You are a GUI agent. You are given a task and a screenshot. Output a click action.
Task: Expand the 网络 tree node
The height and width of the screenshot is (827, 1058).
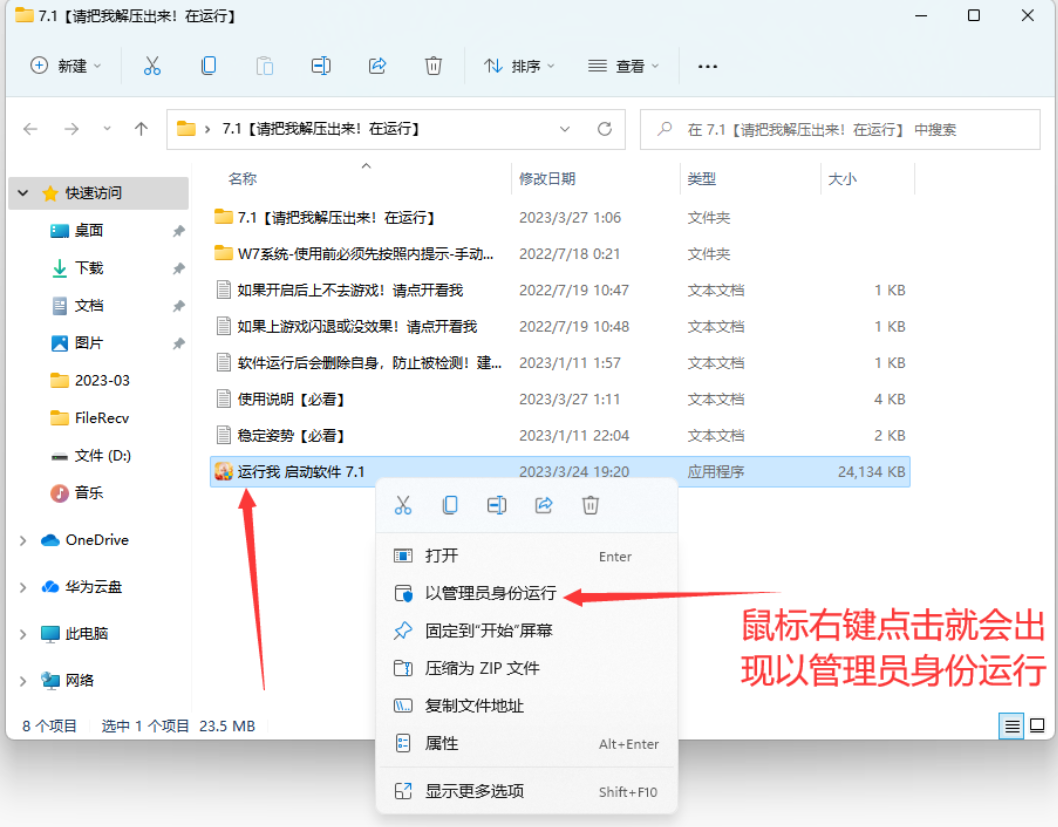click(23, 681)
